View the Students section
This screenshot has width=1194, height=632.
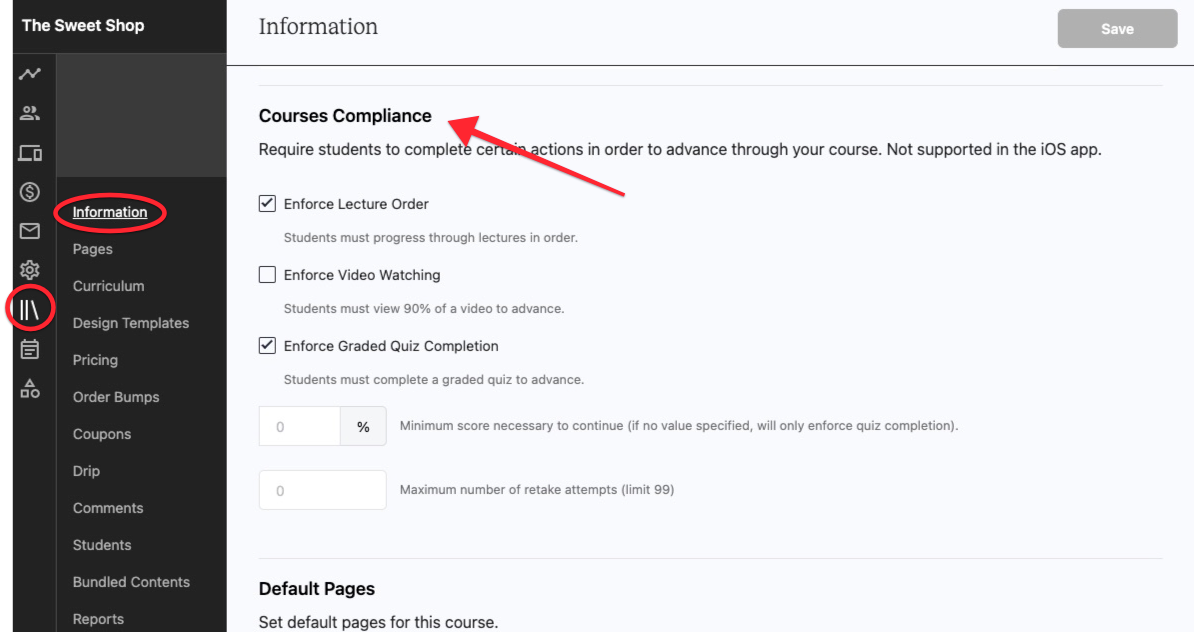pos(102,545)
